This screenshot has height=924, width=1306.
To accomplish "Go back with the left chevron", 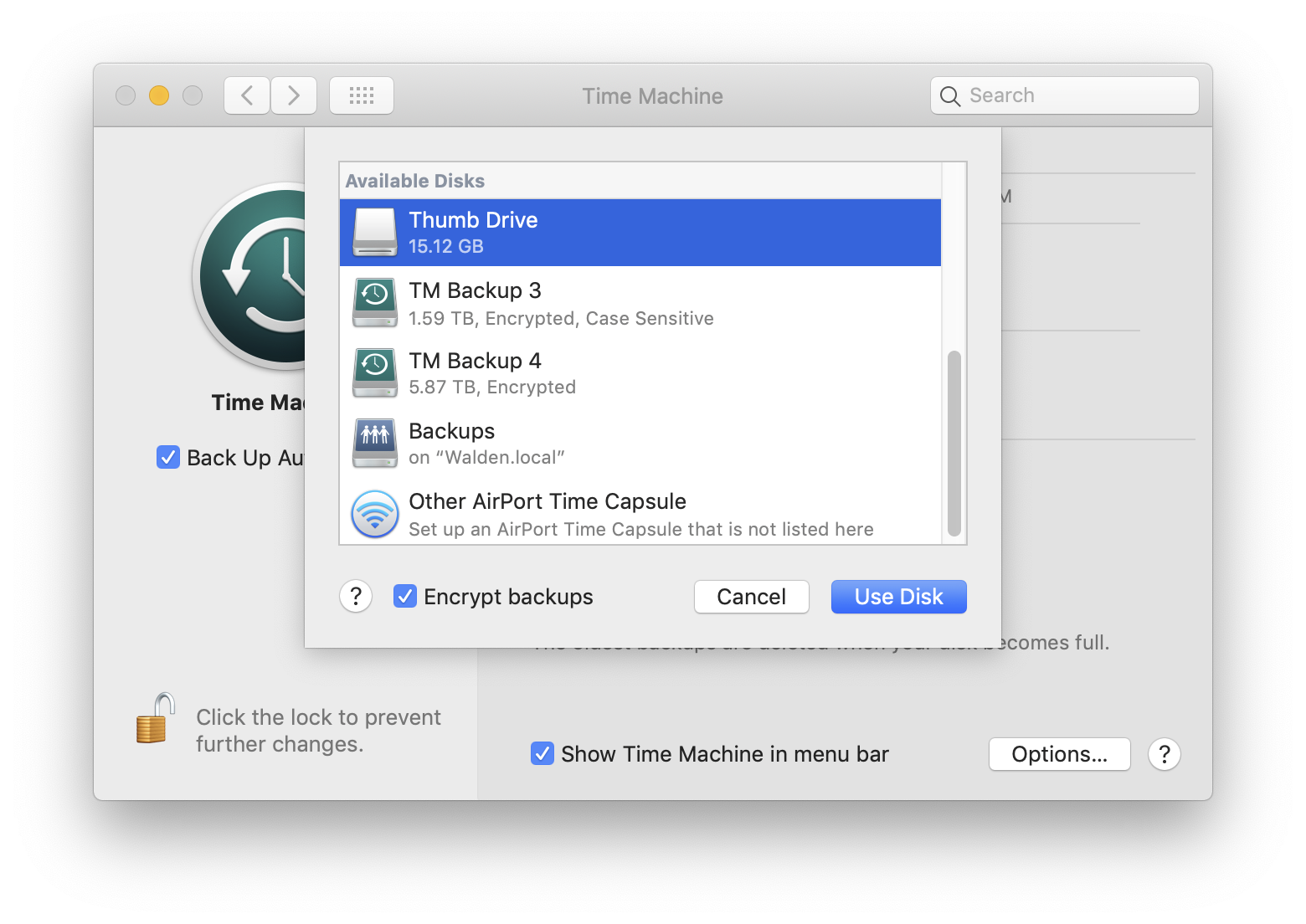I will [x=247, y=95].
